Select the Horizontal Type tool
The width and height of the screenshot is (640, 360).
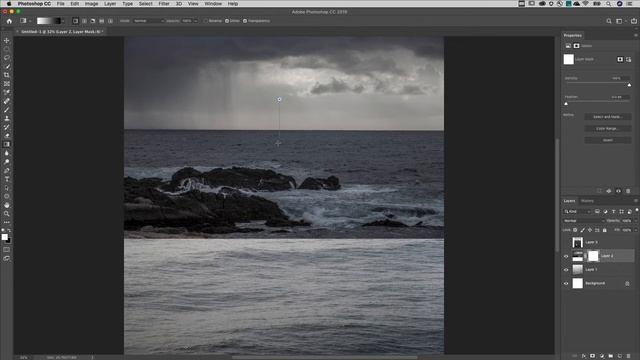7,179
